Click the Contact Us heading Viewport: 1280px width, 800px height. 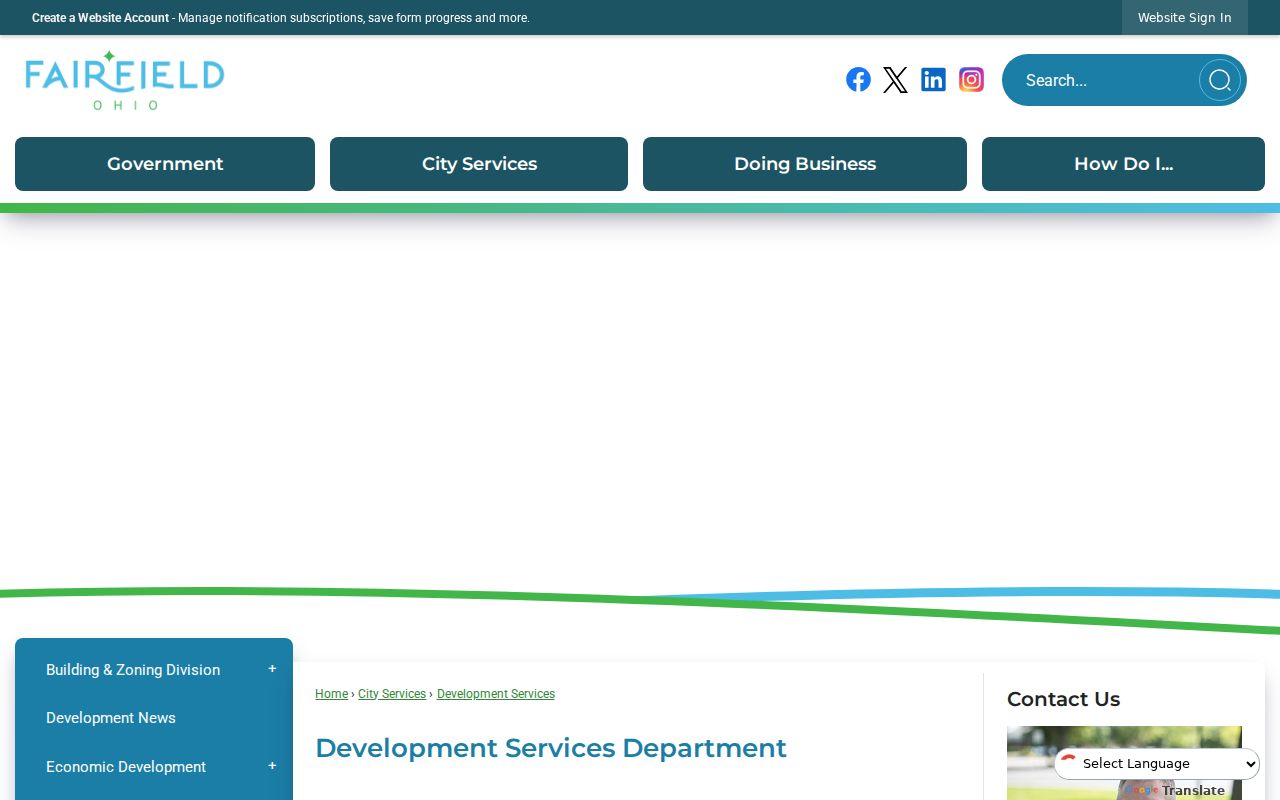pyautogui.click(x=1063, y=699)
